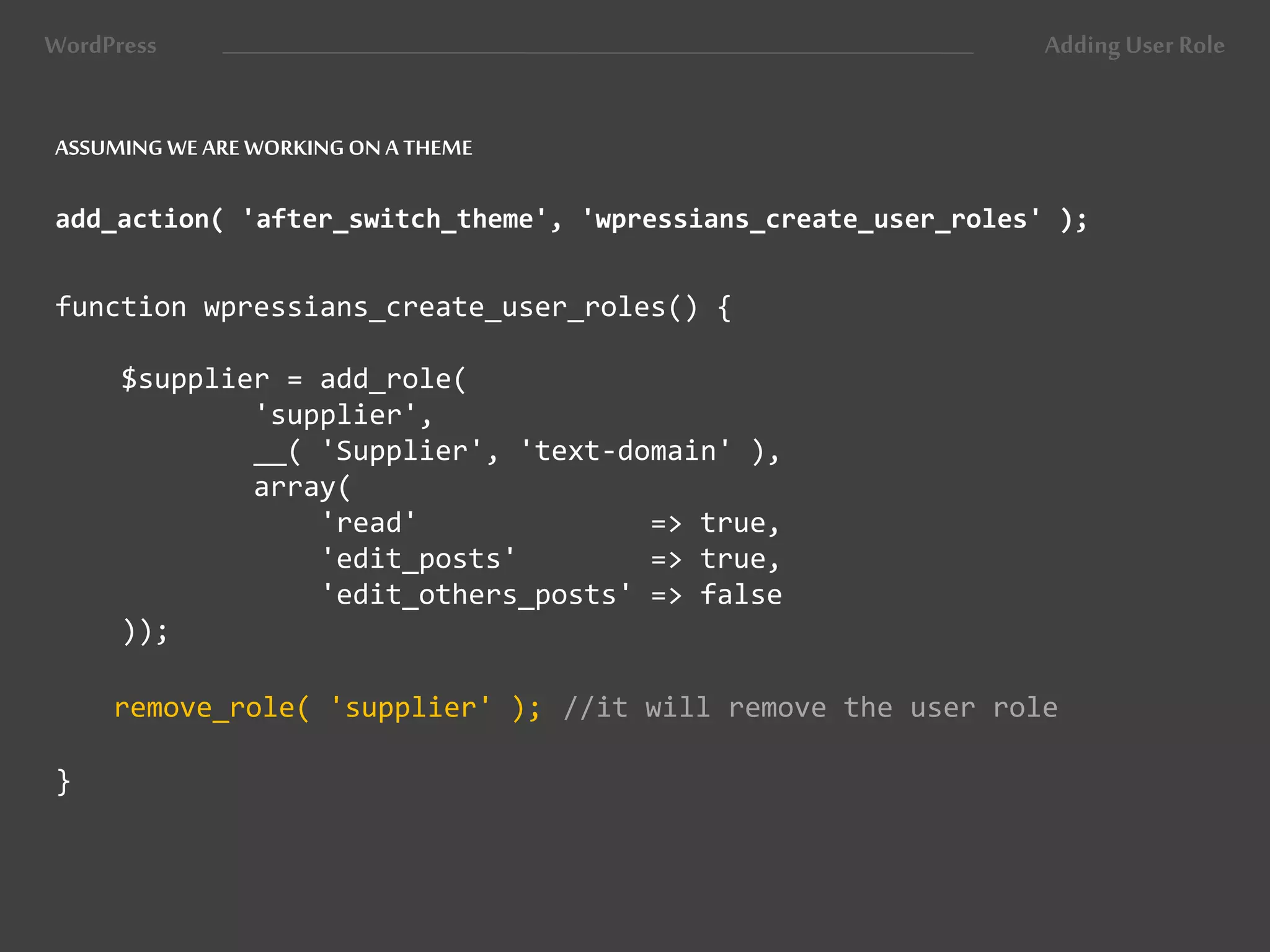1270x952 pixels.
Task: Click the 'edit_others_posts' => false line
Action: click(x=552, y=595)
